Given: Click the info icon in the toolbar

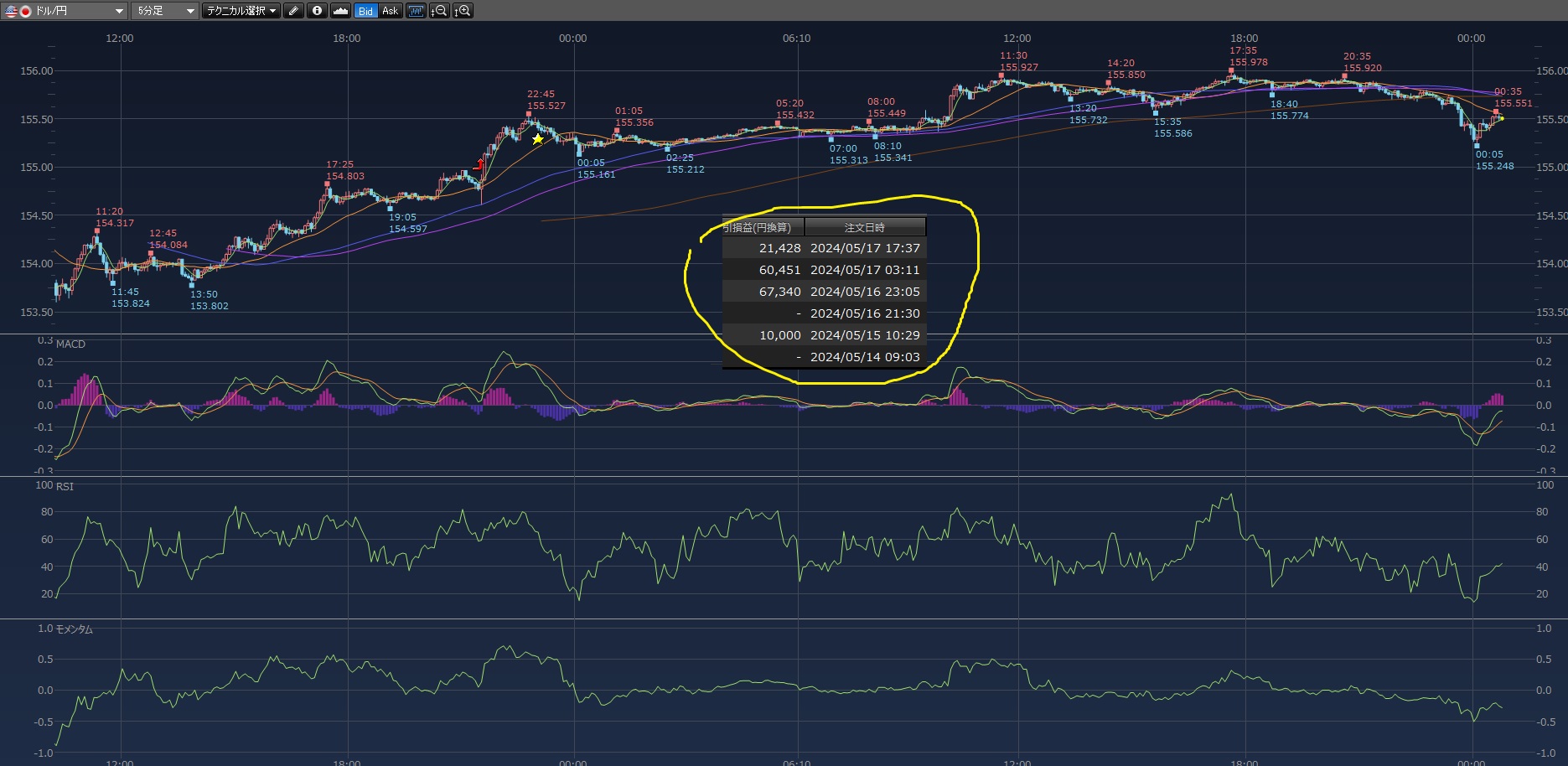Looking at the screenshot, I should (x=317, y=11).
